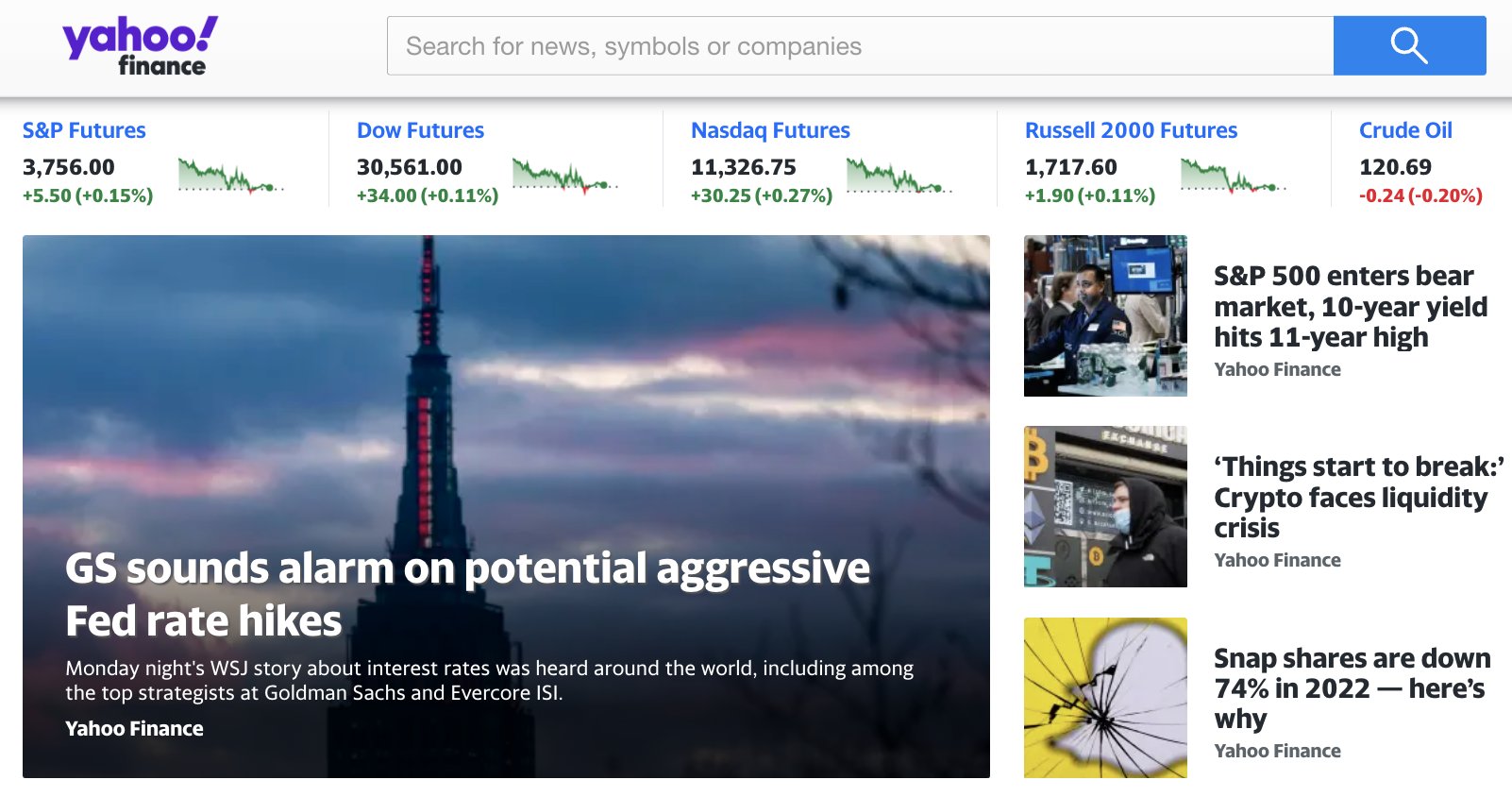Click the +1.90 (+0.11%) change value
Image resolution: width=1512 pixels, height=797 pixels.
pyautogui.click(x=1090, y=195)
